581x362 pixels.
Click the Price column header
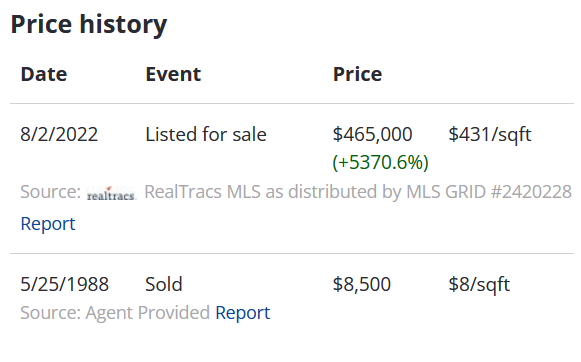pyautogui.click(x=357, y=74)
